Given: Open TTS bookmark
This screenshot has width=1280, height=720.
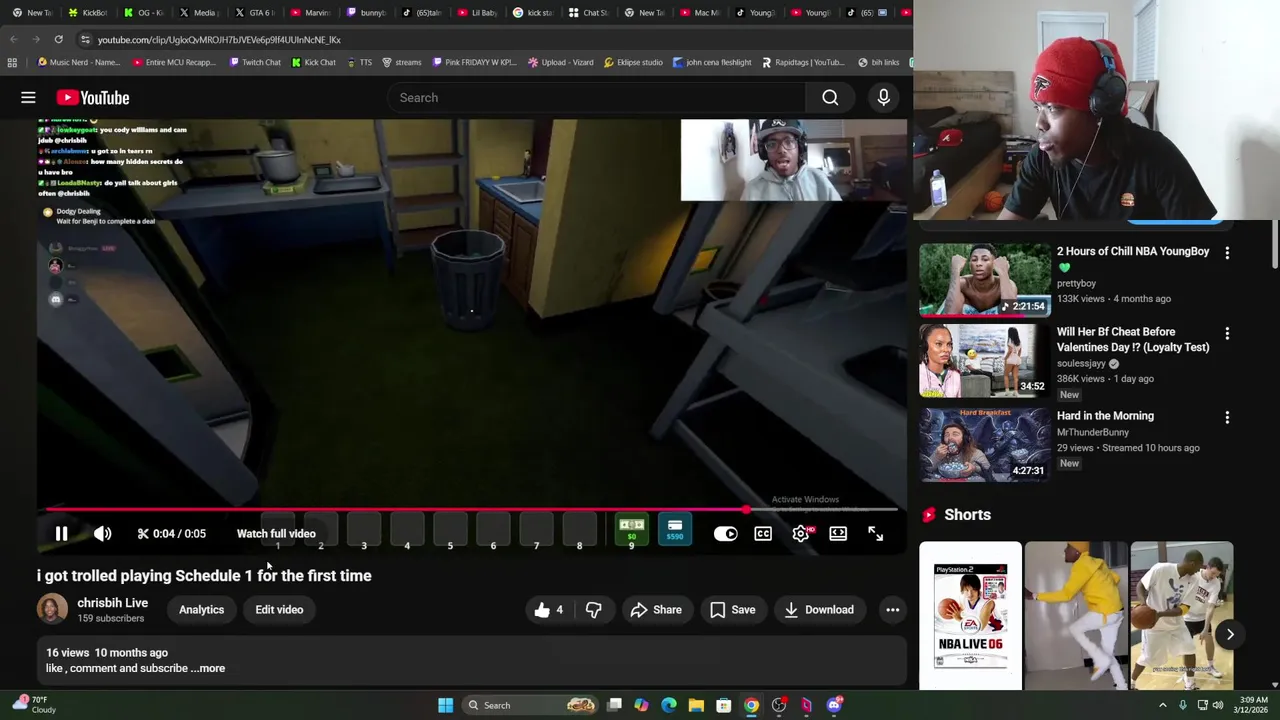Looking at the screenshot, I should (358, 62).
